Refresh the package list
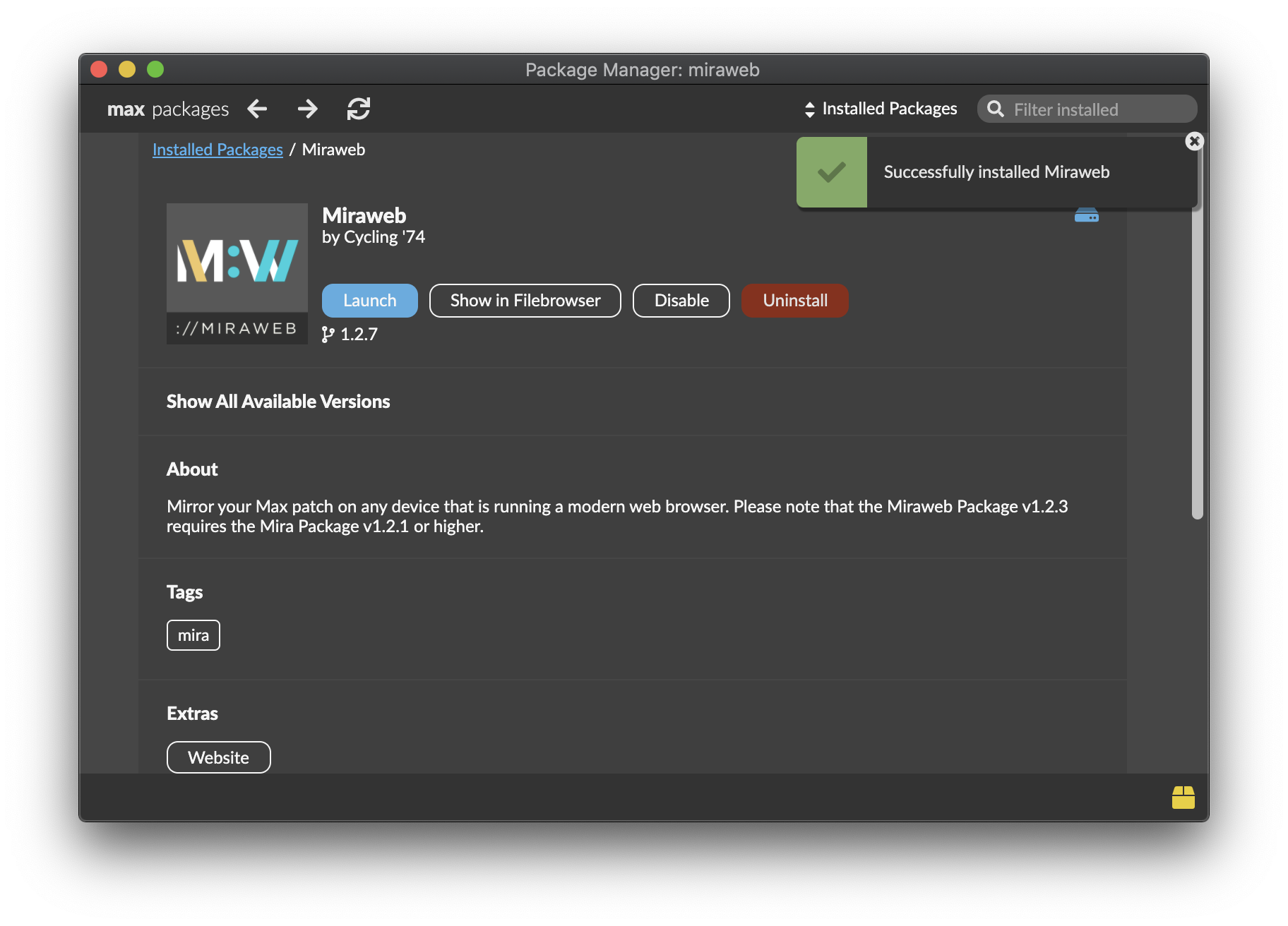The width and height of the screenshot is (1288, 926). 359,109
